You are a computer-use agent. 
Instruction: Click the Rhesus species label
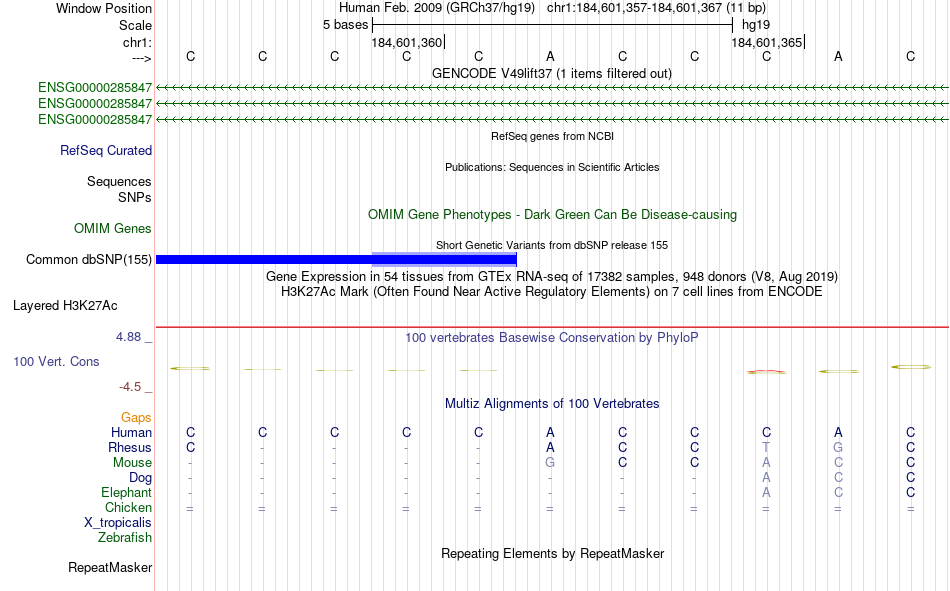click(x=130, y=447)
